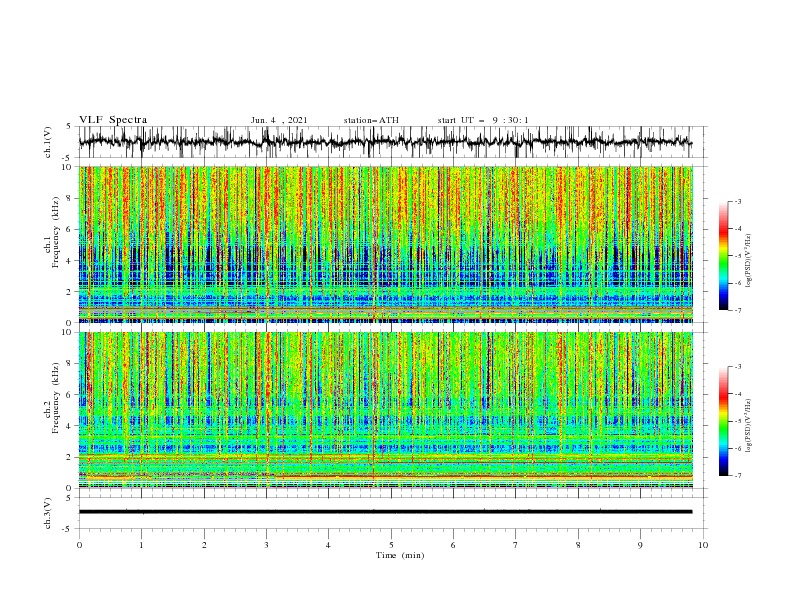Click time-axis tick label "1"
Image resolution: width=792 pixels, height=612 pixels.
[142, 545]
